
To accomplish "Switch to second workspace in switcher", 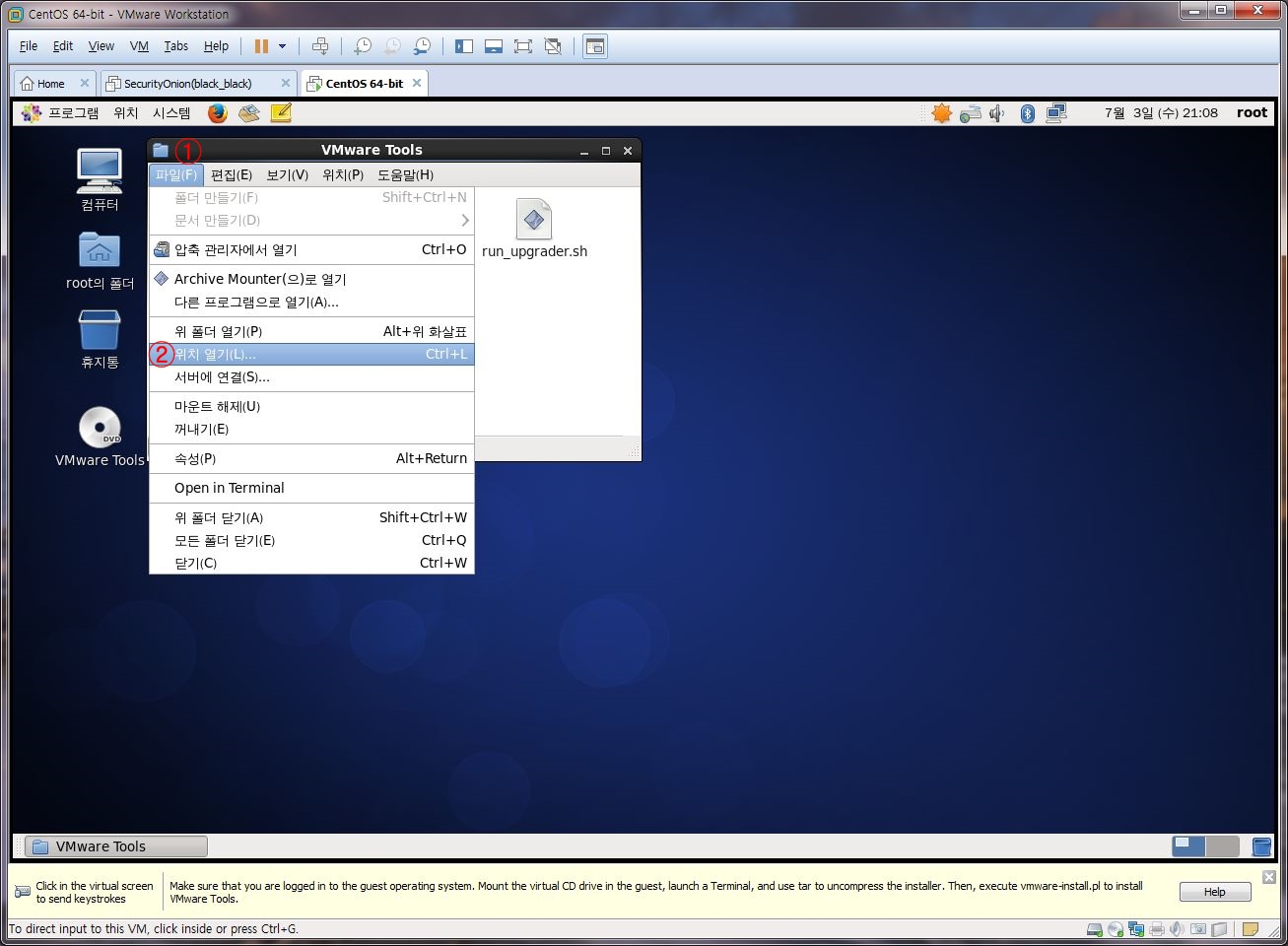I will pyautogui.click(x=1223, y=846).
